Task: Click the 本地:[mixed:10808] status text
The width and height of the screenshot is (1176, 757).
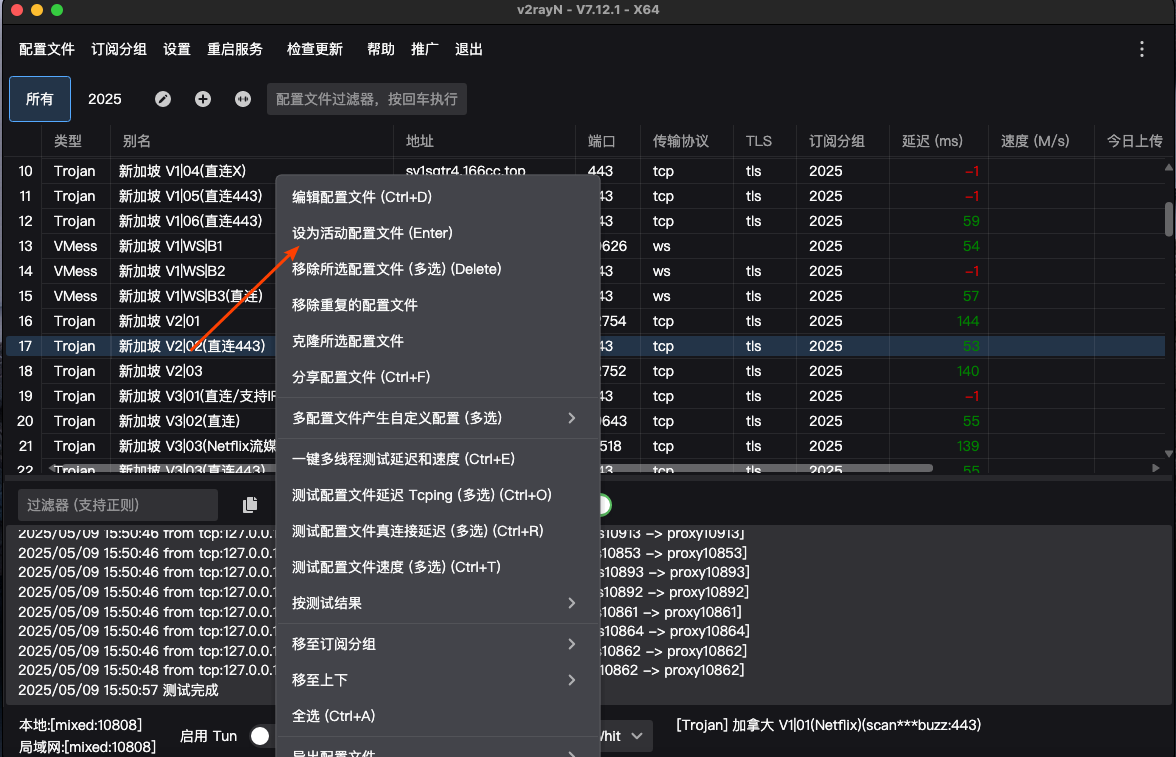Action: click(80, 725)
